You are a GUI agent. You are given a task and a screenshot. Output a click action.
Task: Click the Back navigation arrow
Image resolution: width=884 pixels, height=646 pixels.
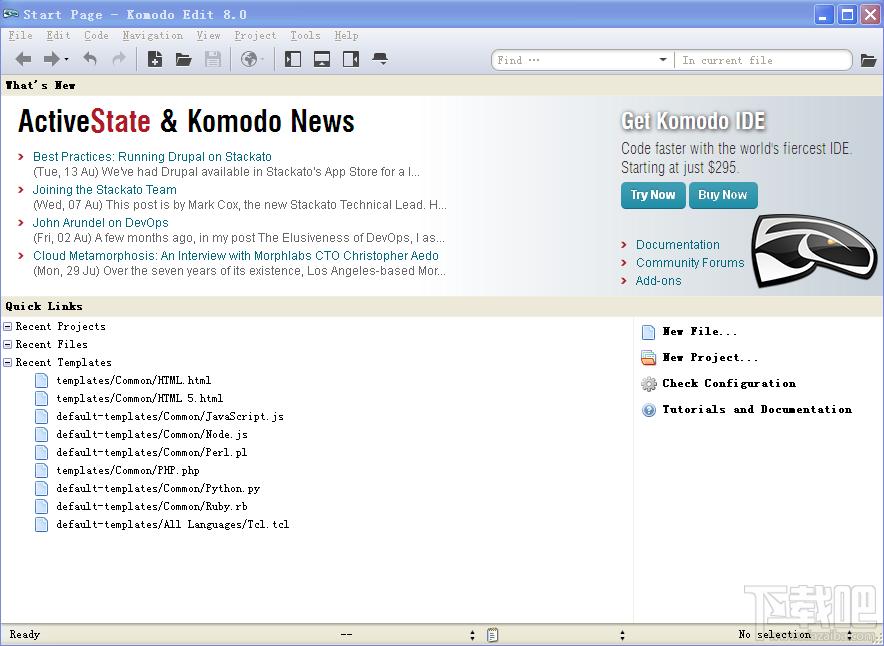23,59
